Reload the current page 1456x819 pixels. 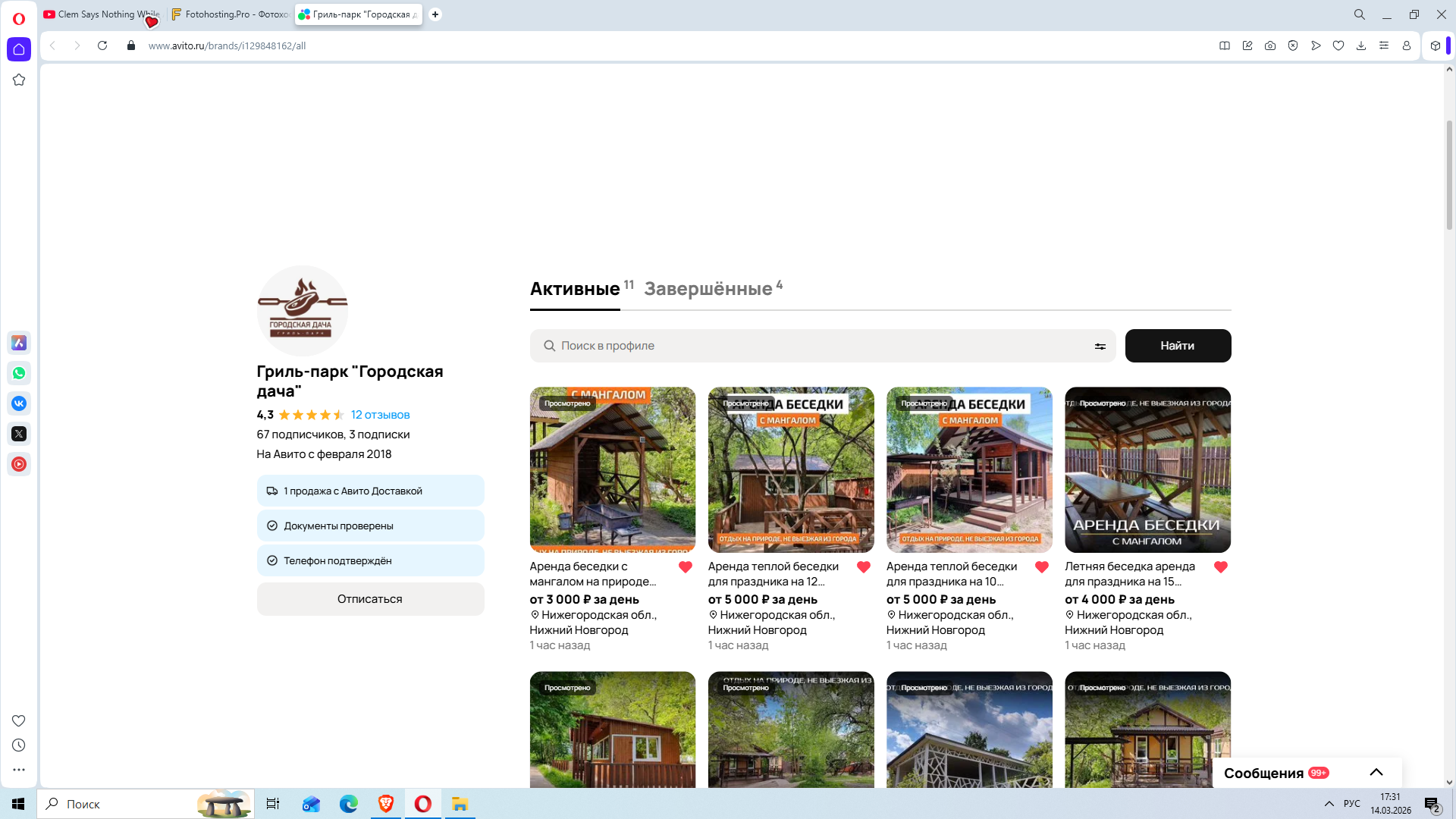point(102,45)
